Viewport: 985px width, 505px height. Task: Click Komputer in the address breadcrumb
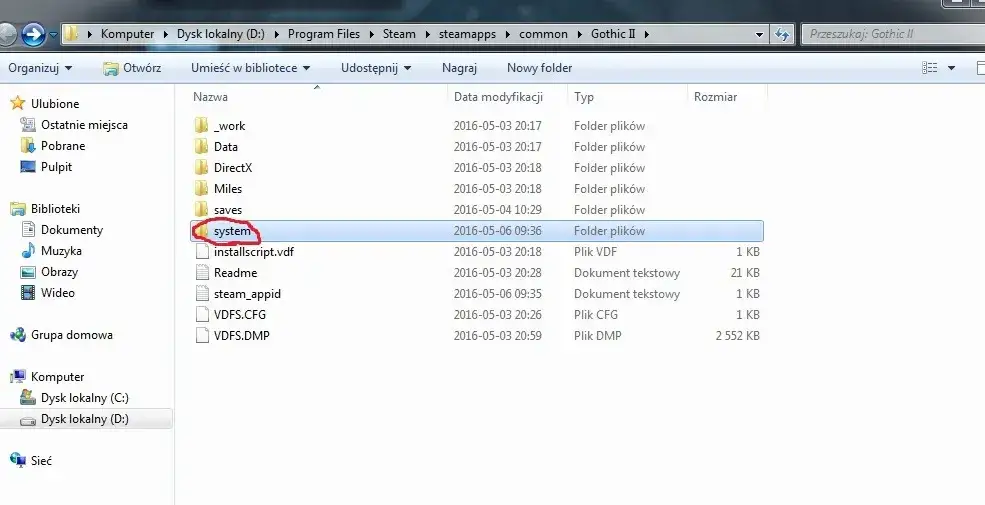click(x=128, y=34)
